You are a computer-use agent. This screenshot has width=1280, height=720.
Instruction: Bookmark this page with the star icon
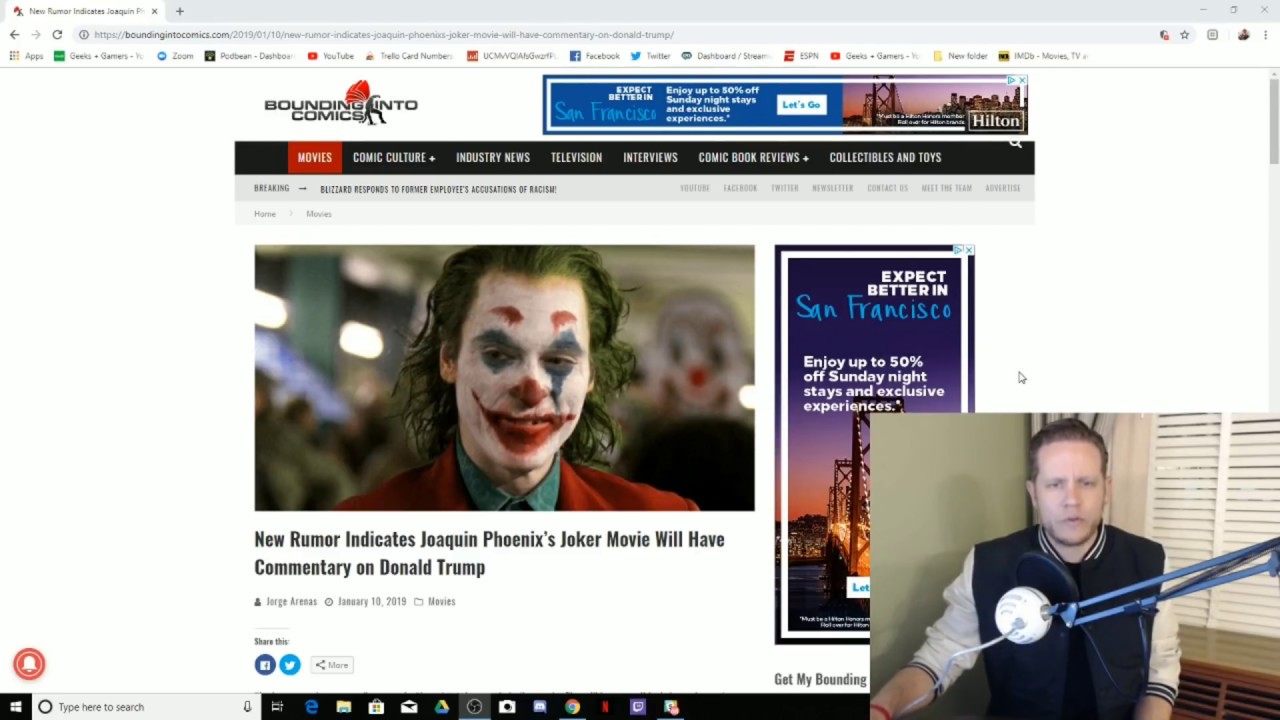coord(1184,34)
